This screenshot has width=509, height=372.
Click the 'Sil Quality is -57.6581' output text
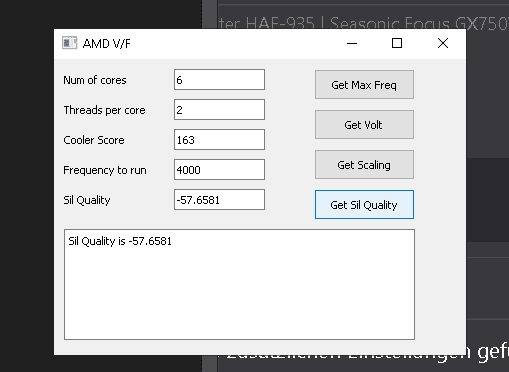pos(120,241)
